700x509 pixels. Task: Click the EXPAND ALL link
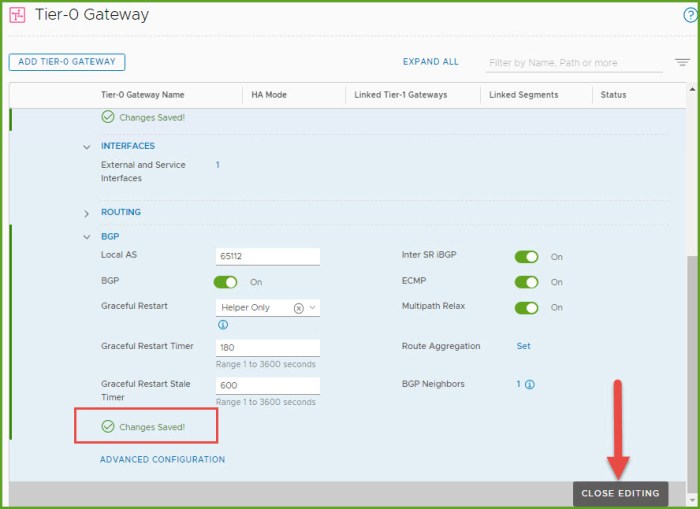click(430, 62)
